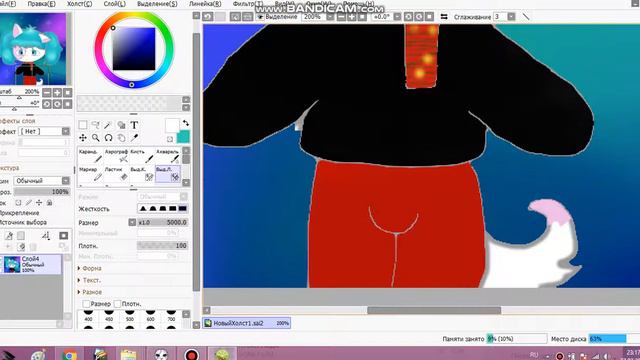
Task: Toggle transparent color mode under swatches
Action: tap(170, 139)
